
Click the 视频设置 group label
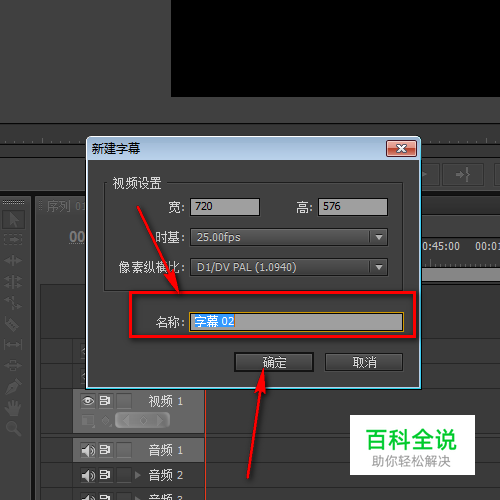click(x=137, y=183)
